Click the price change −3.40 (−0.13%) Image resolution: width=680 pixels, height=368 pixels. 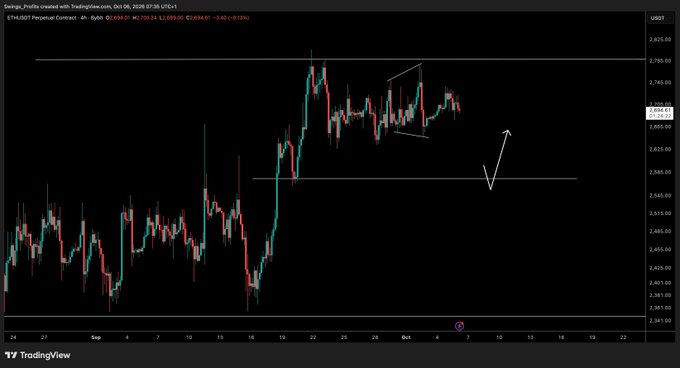pyautogui.click(x=231, y=18)
